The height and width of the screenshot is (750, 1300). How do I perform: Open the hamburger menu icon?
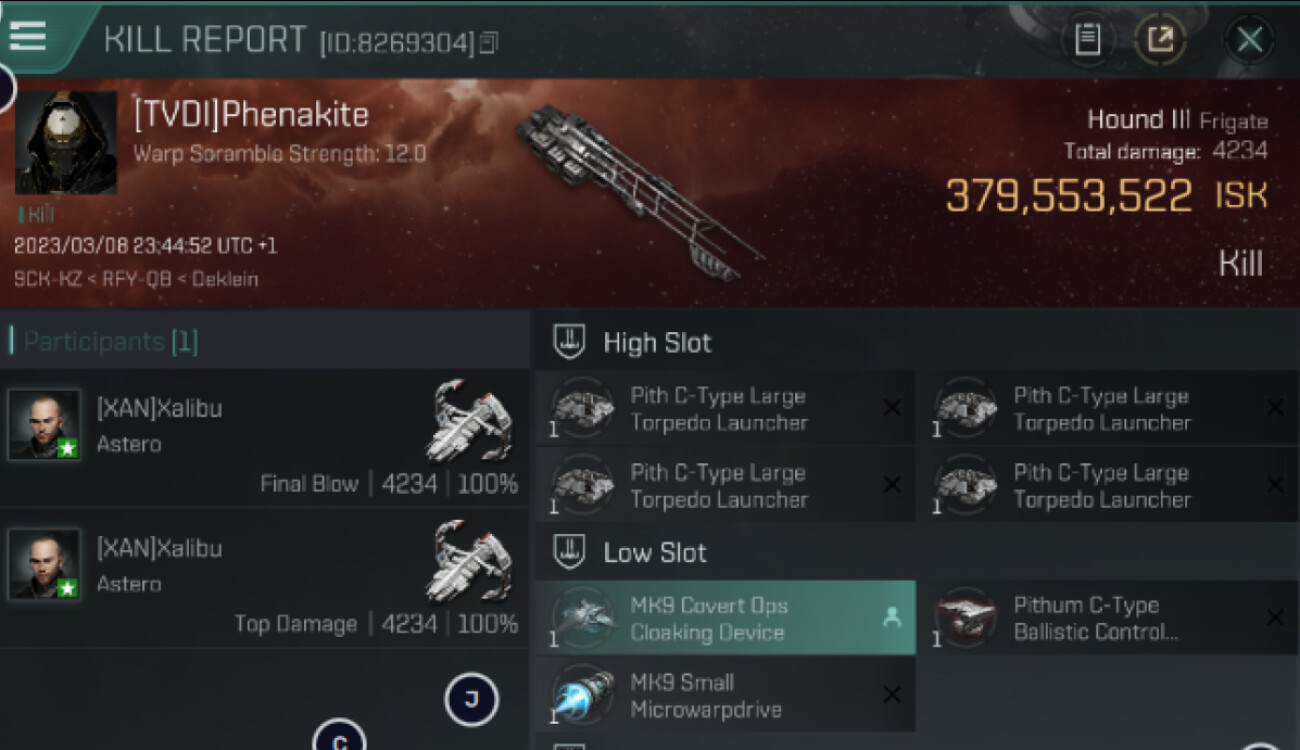tap(27, 35)
